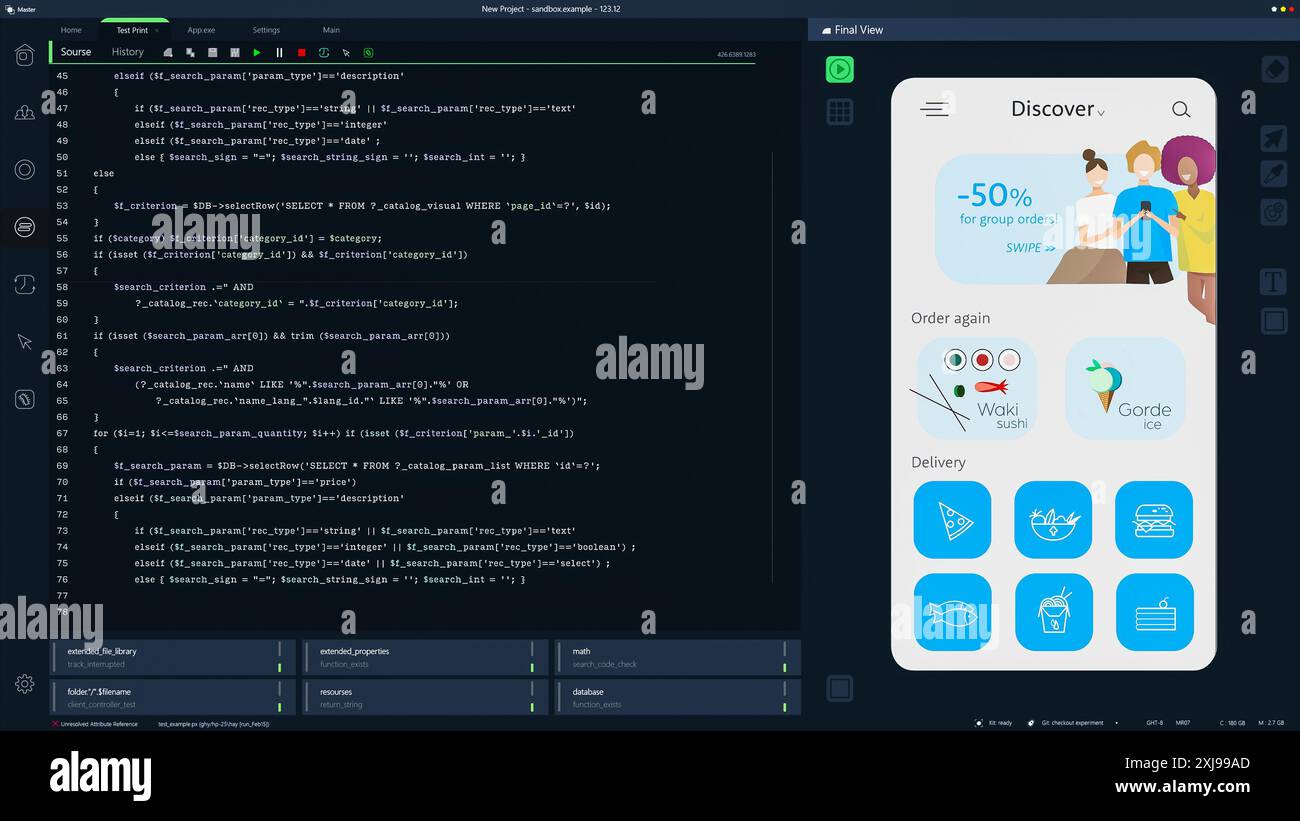The width and height of the screenshot is (1300, 821).
Task: Select the Sourse view tab
Action: [76, 52]
